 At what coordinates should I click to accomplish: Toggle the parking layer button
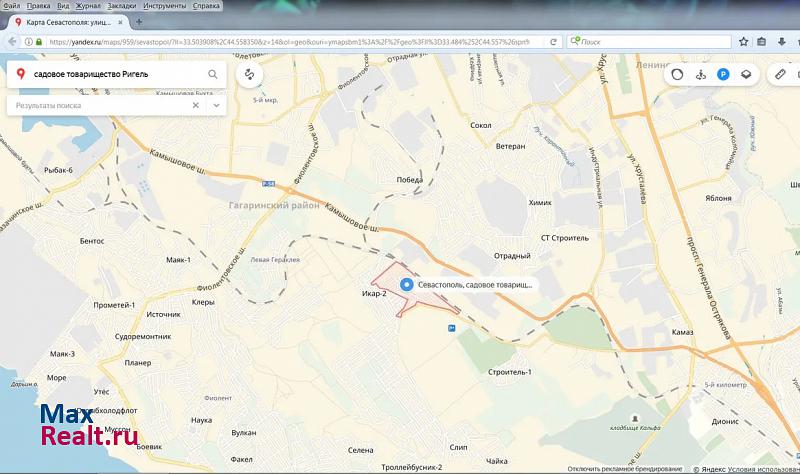tap(723, 74)
